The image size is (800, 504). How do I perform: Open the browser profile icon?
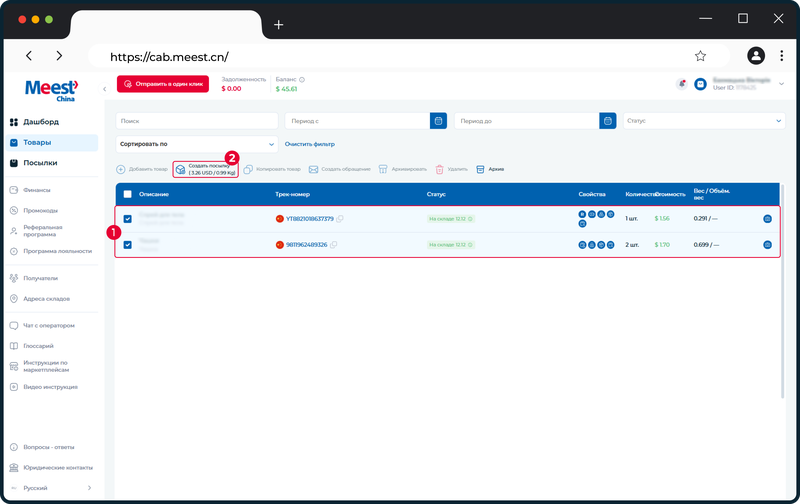pos(756,56)
